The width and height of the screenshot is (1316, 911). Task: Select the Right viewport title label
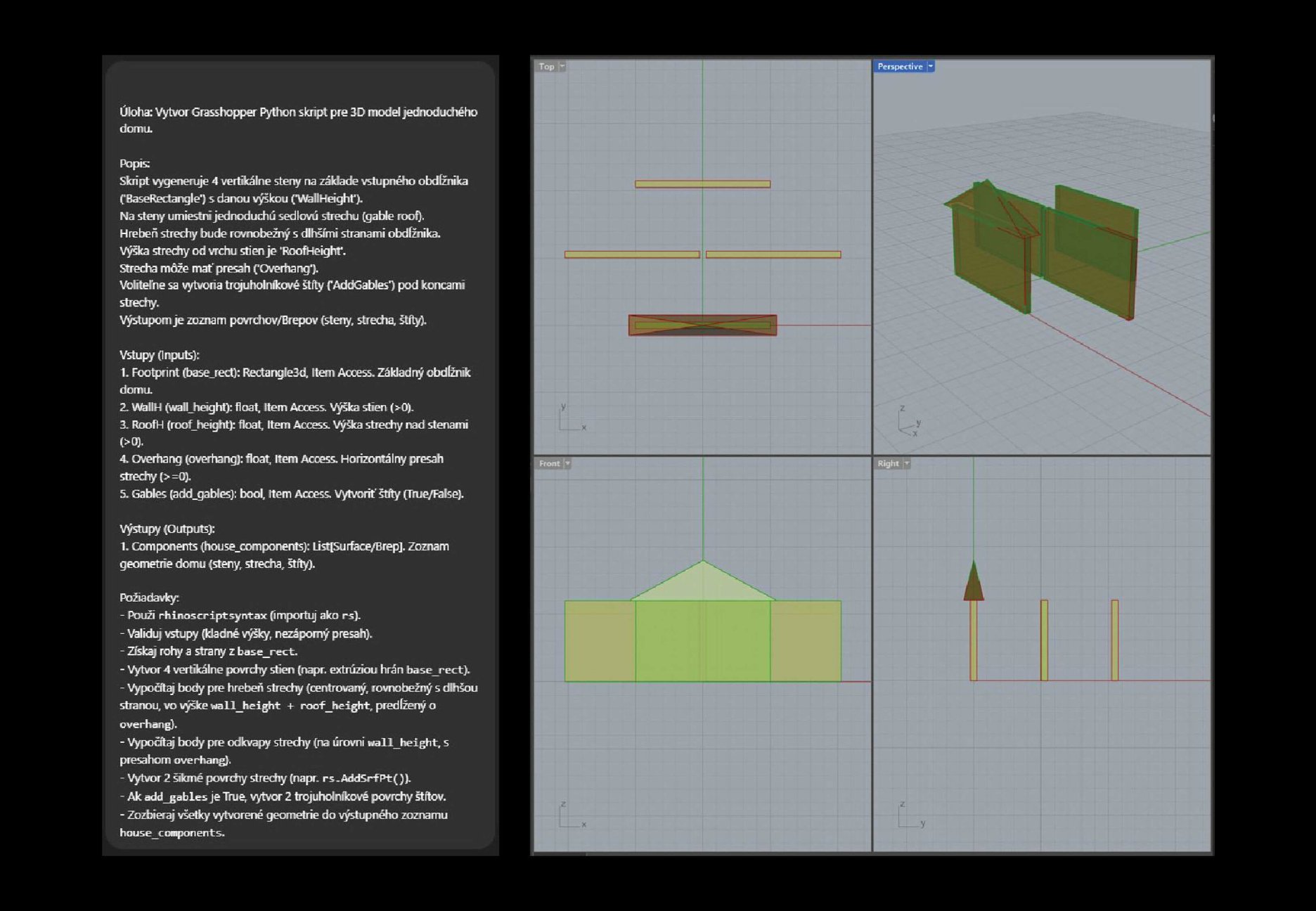coord(887,464)
